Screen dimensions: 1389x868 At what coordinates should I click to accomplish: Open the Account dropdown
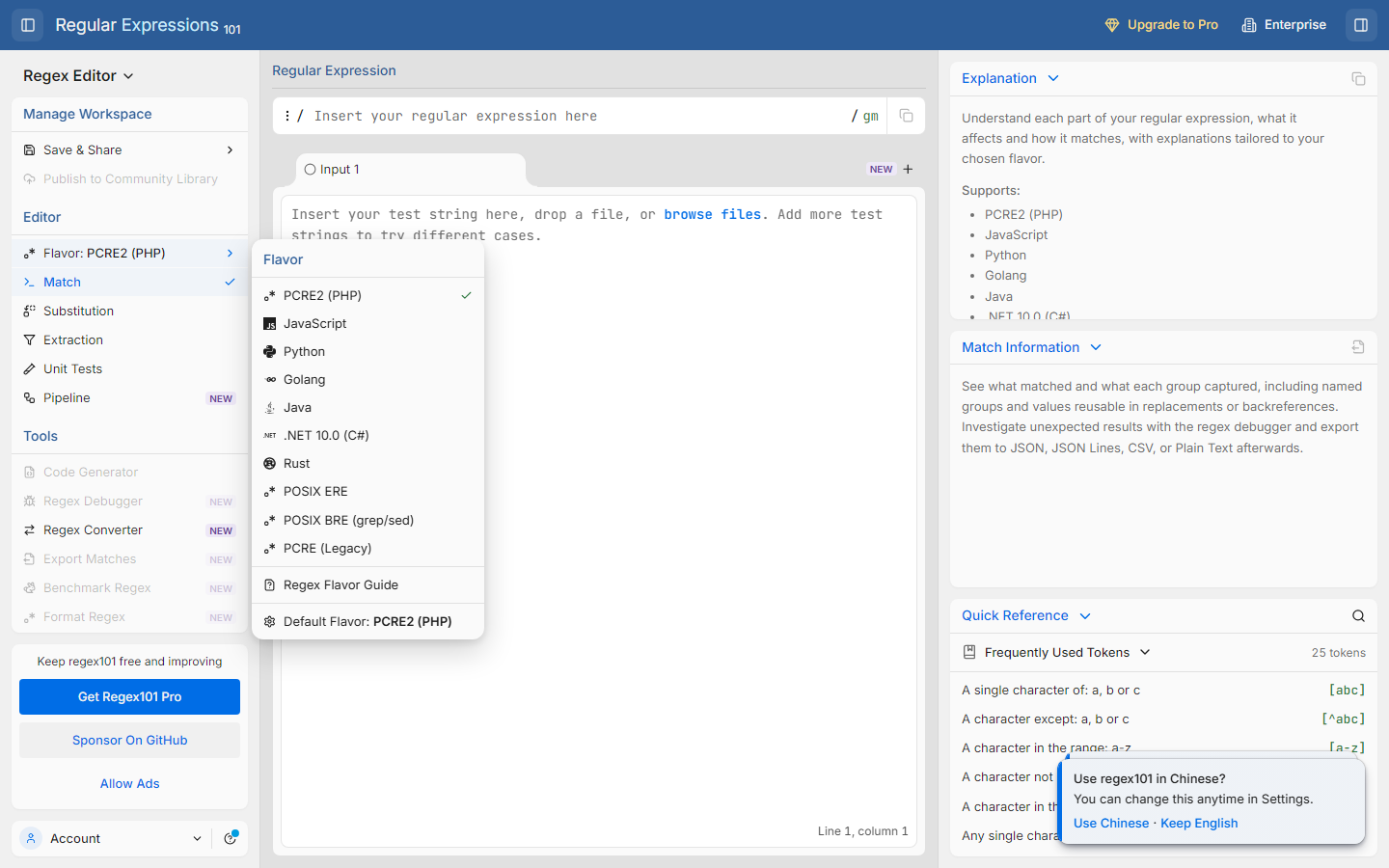[111, 838]
